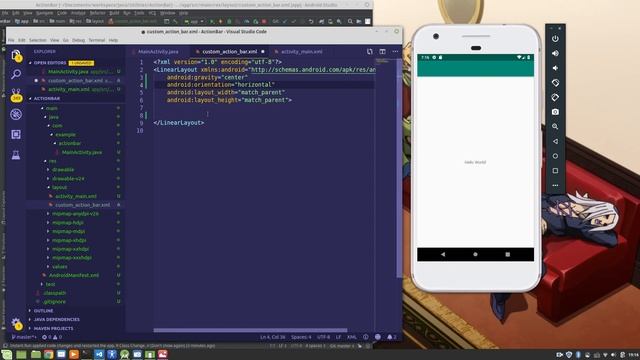
Task: Switch to activity_main.xml tab
Action: click(x=301, y=52)
